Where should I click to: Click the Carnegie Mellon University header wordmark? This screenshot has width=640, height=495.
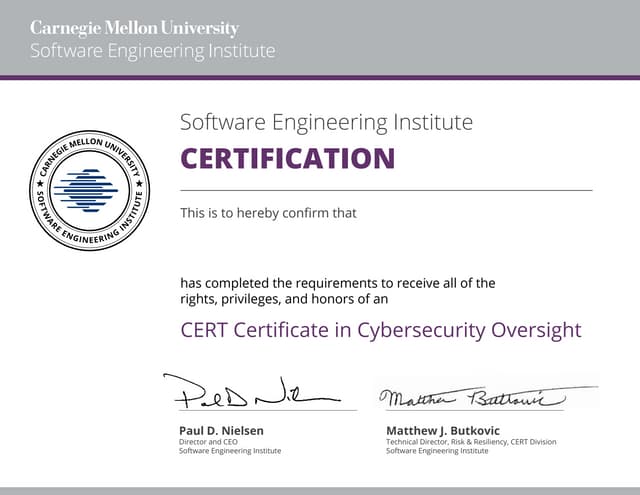click(x=134, y=28)
